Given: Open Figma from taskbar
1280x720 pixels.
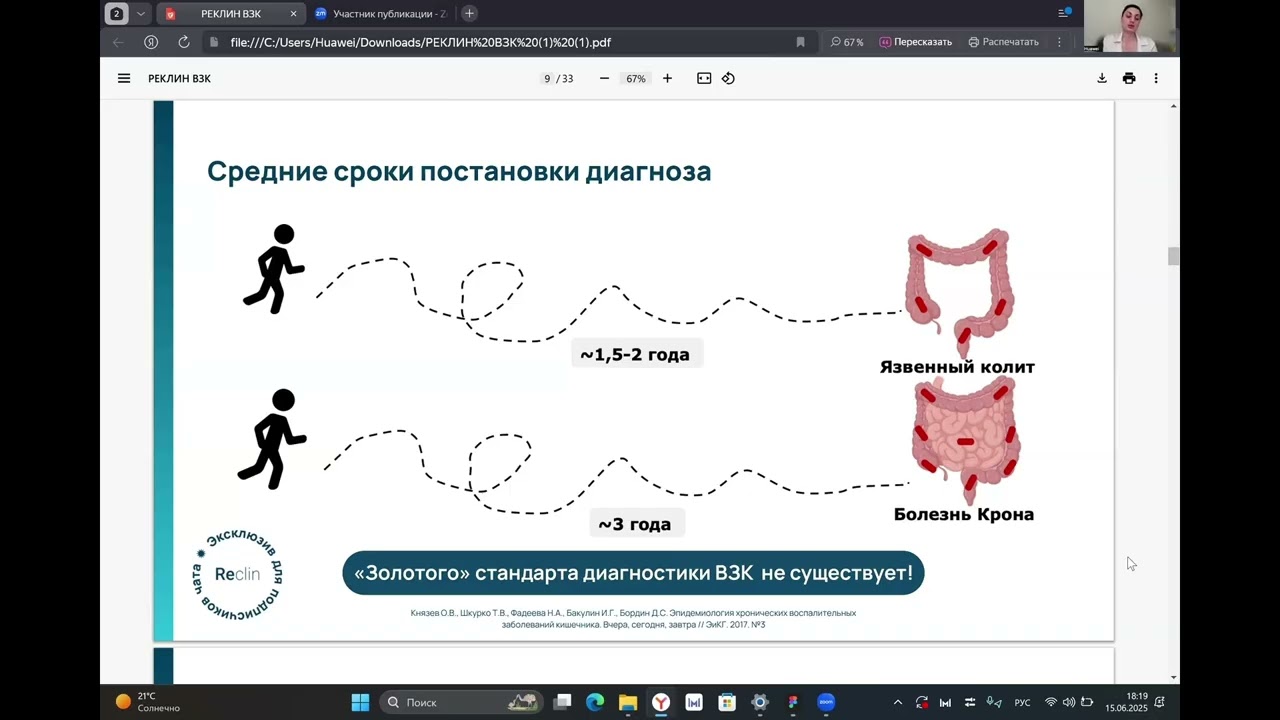Looking at the screenshot, I should (x=793, y=702).
